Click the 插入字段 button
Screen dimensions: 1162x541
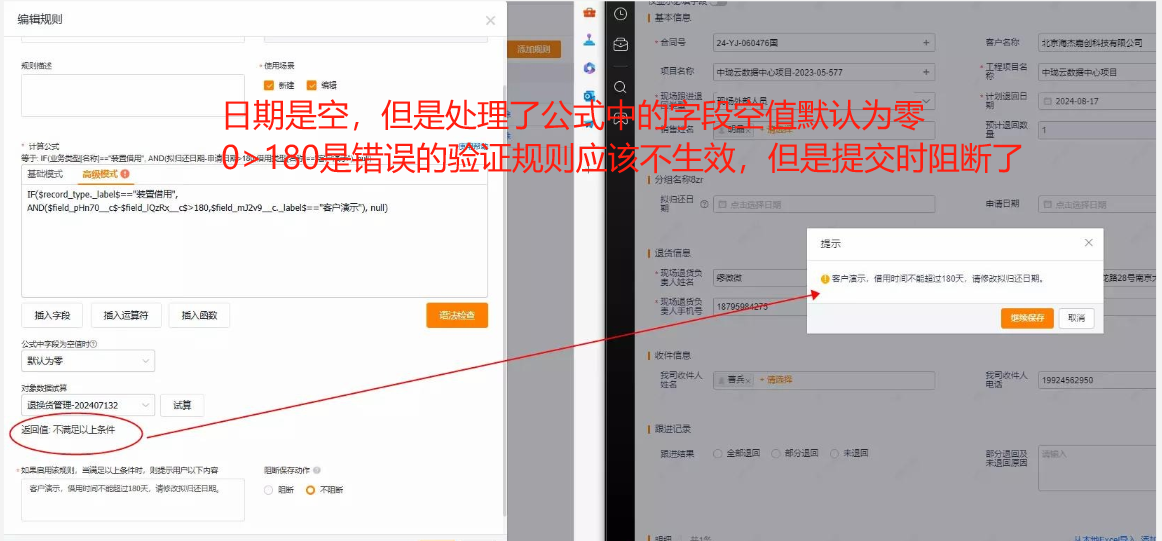pos(52,315)
